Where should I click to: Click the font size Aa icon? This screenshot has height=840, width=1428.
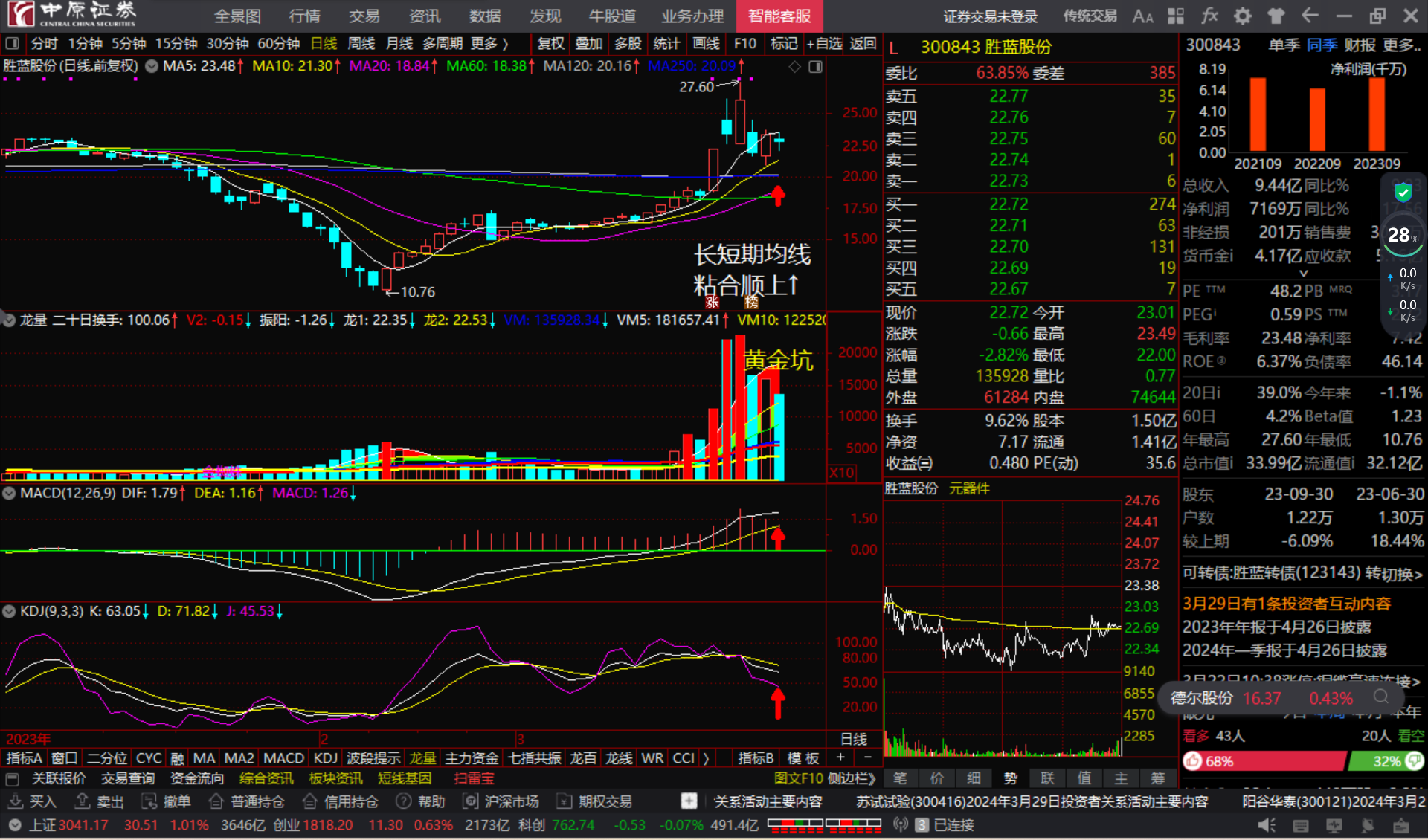(x=1142, y=16)
